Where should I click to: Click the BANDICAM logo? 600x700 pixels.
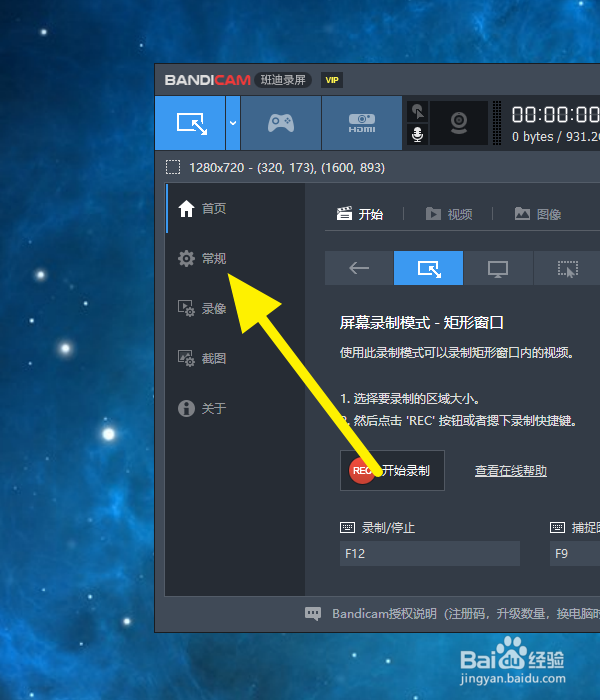pos(208,80)
